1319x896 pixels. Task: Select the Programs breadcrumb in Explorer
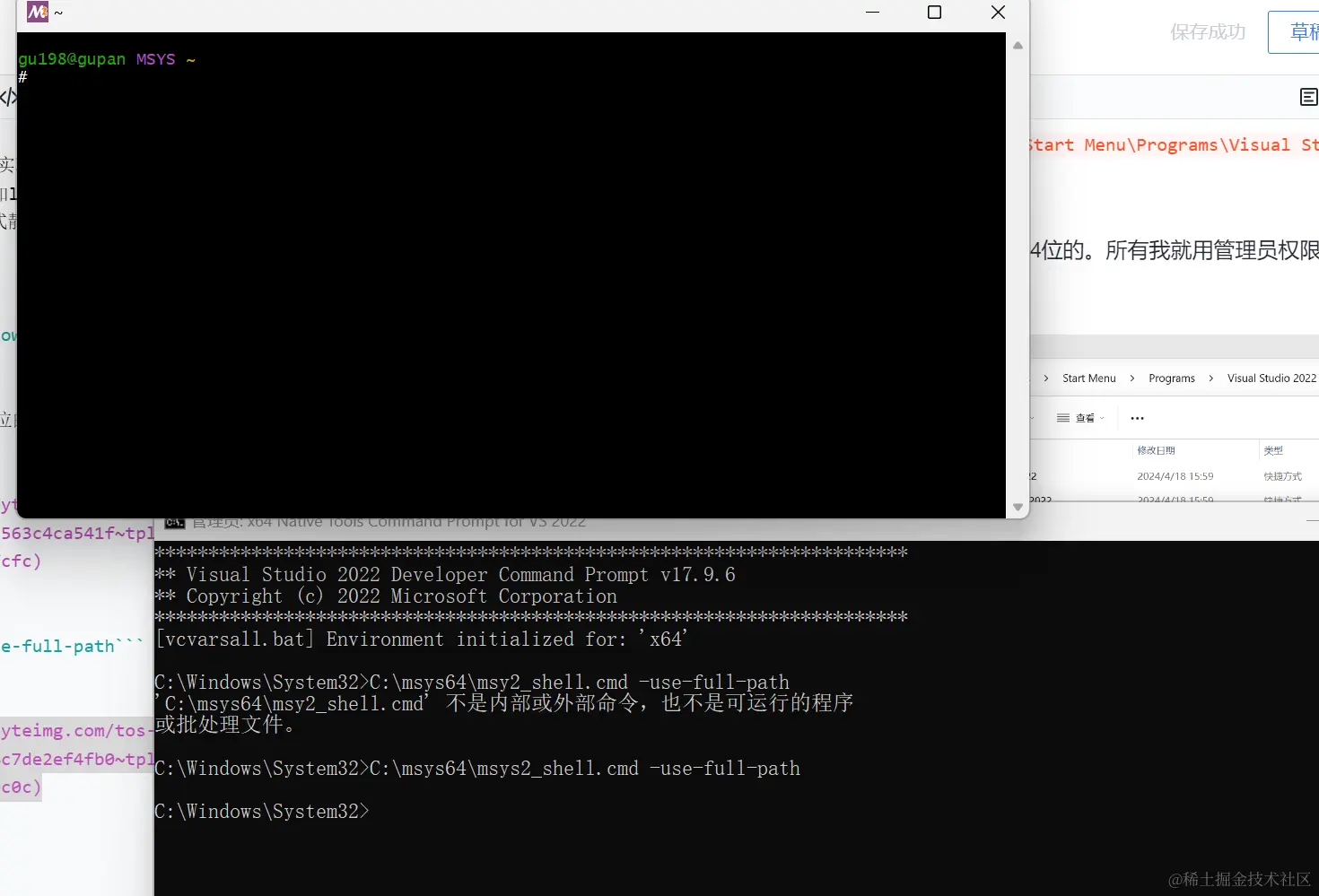coord(1171,378)
